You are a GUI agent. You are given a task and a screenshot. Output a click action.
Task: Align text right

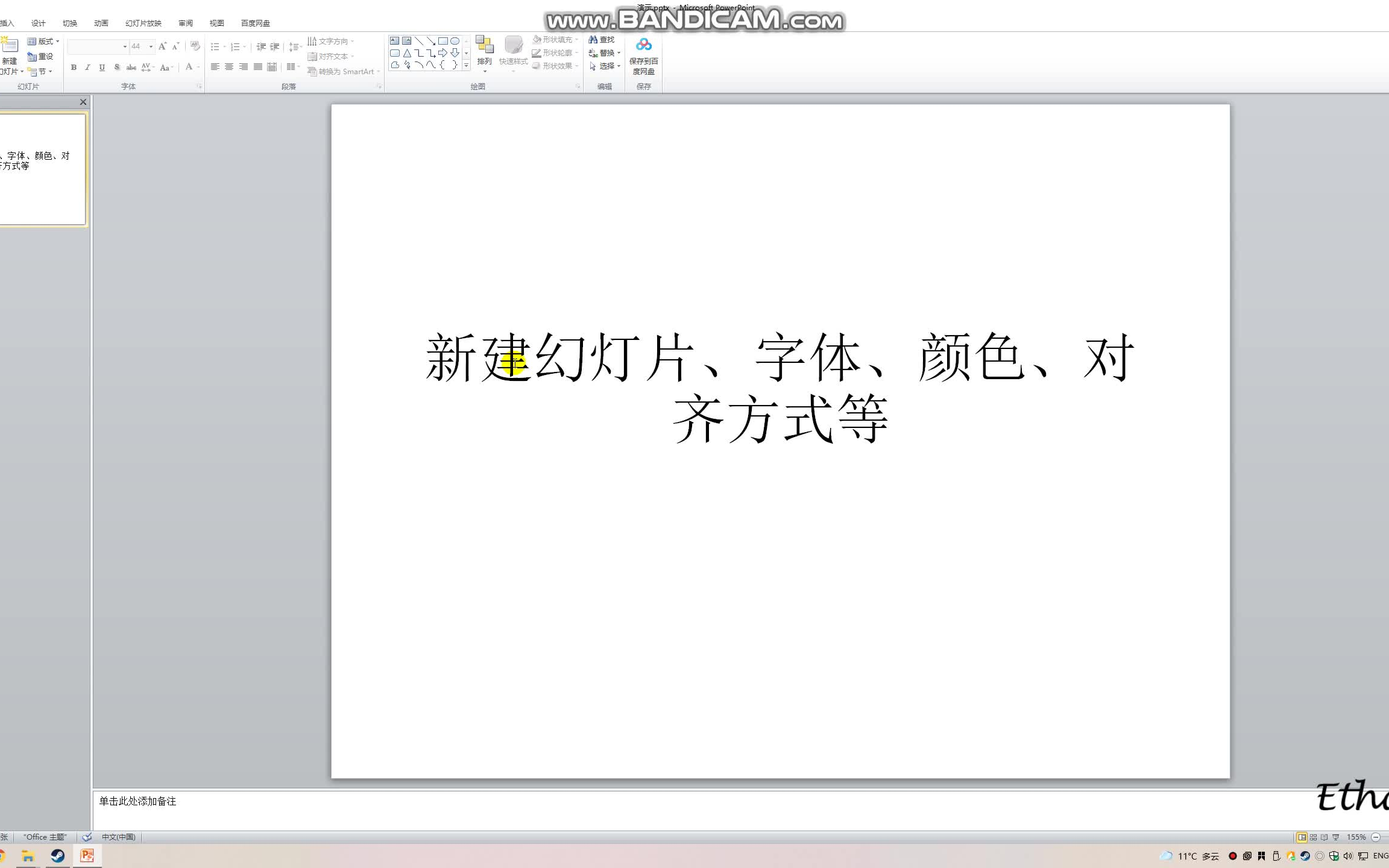244,67
